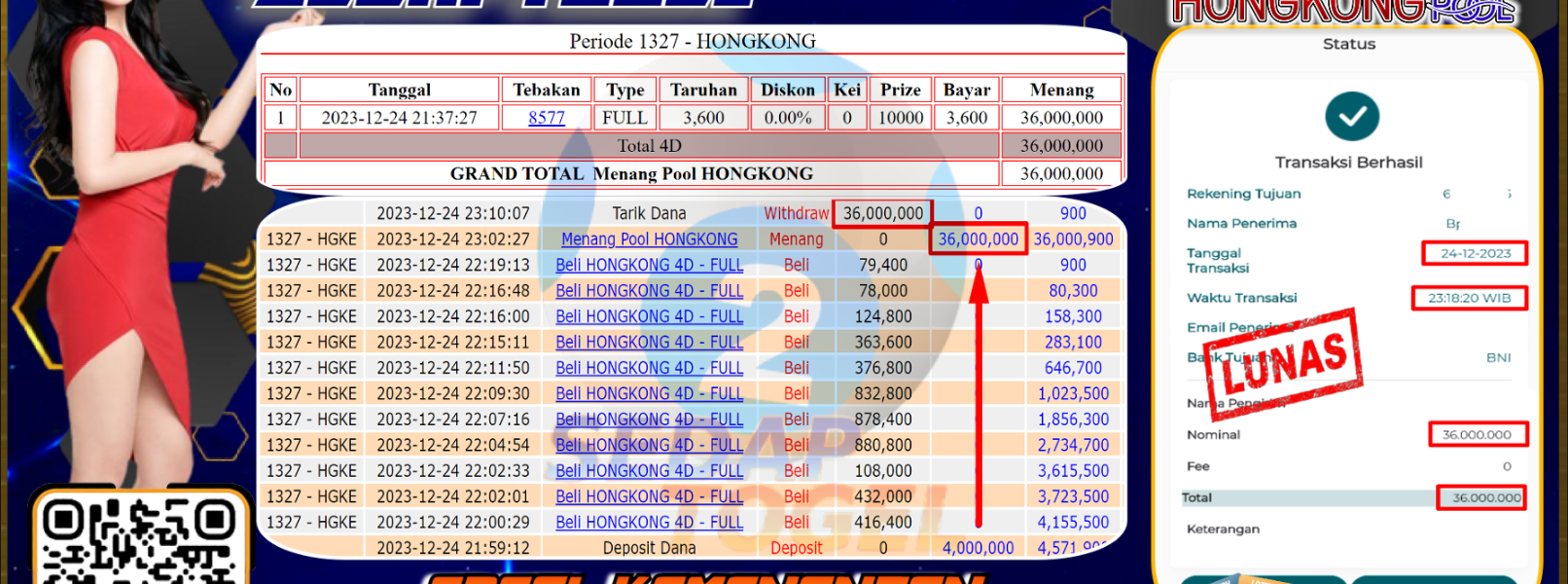The width and height of the screenshot is (1568, 584).
Task: Select the 432,000 bet amount
Action: click(883, 497)
